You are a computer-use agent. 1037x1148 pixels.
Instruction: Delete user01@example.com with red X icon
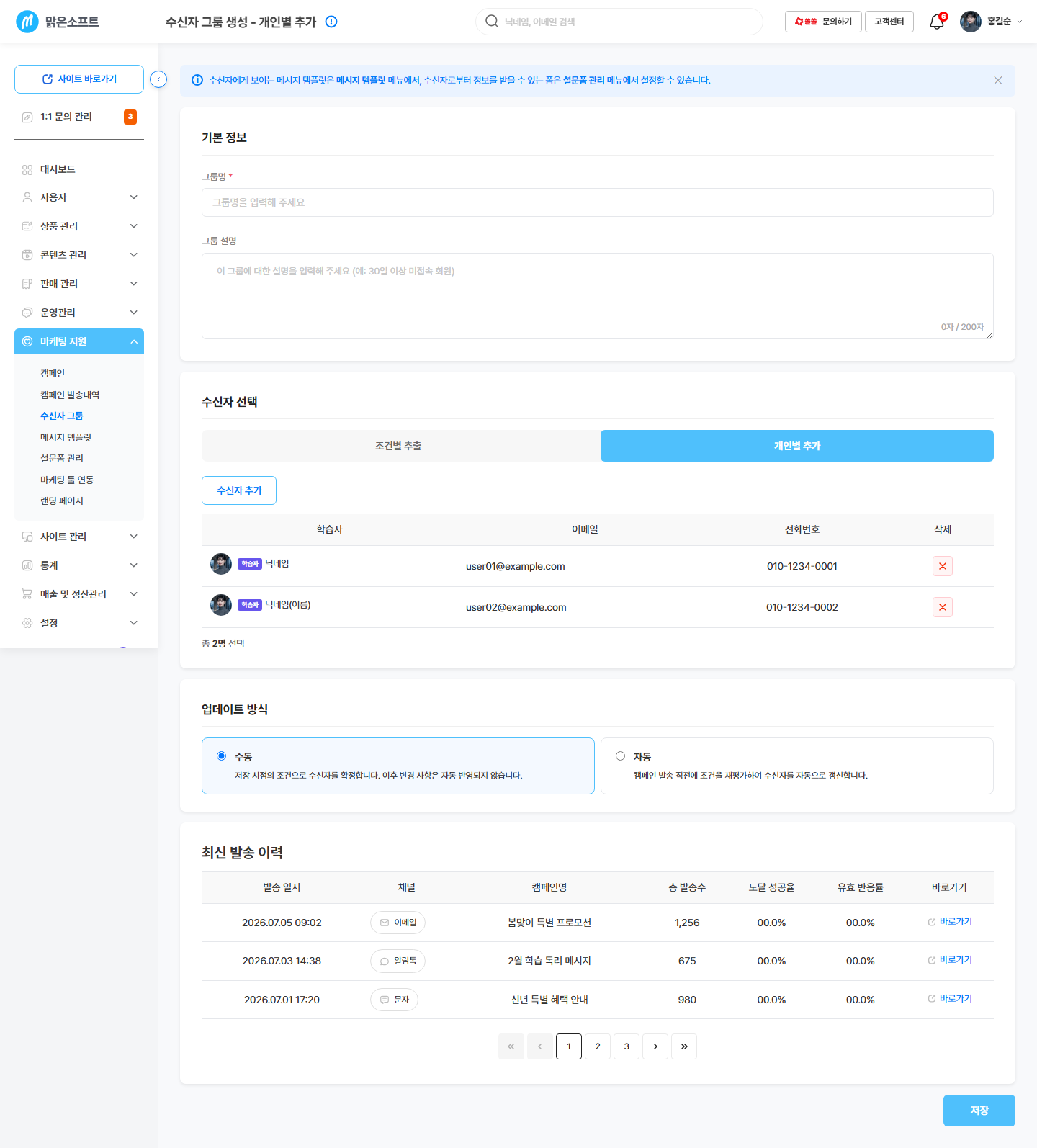click(x=943, y=566)
